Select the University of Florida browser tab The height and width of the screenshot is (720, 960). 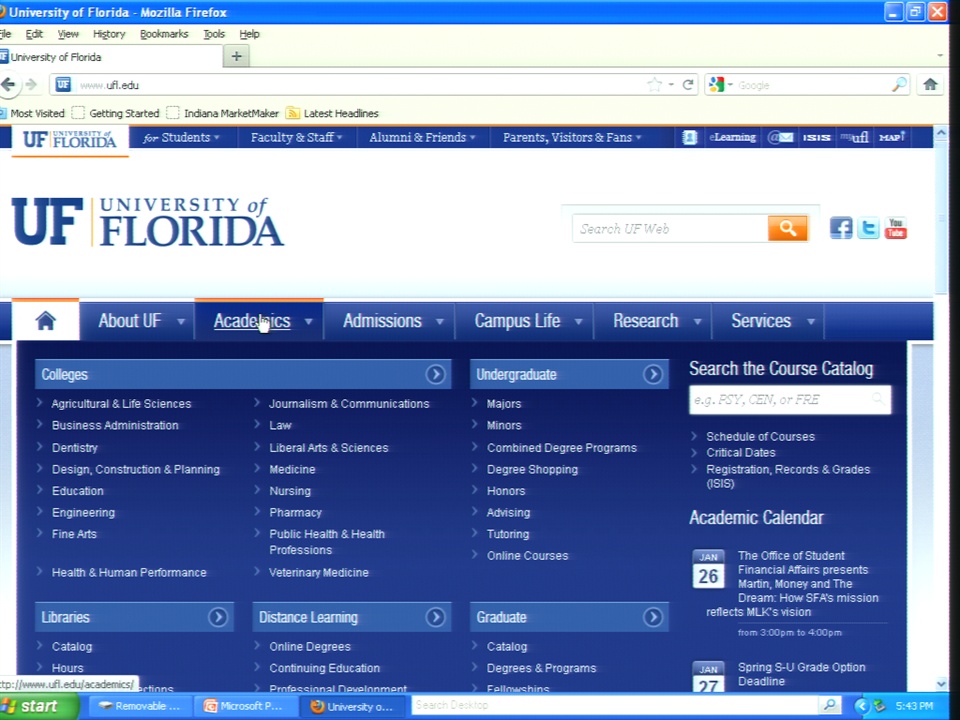pos(110,57)
